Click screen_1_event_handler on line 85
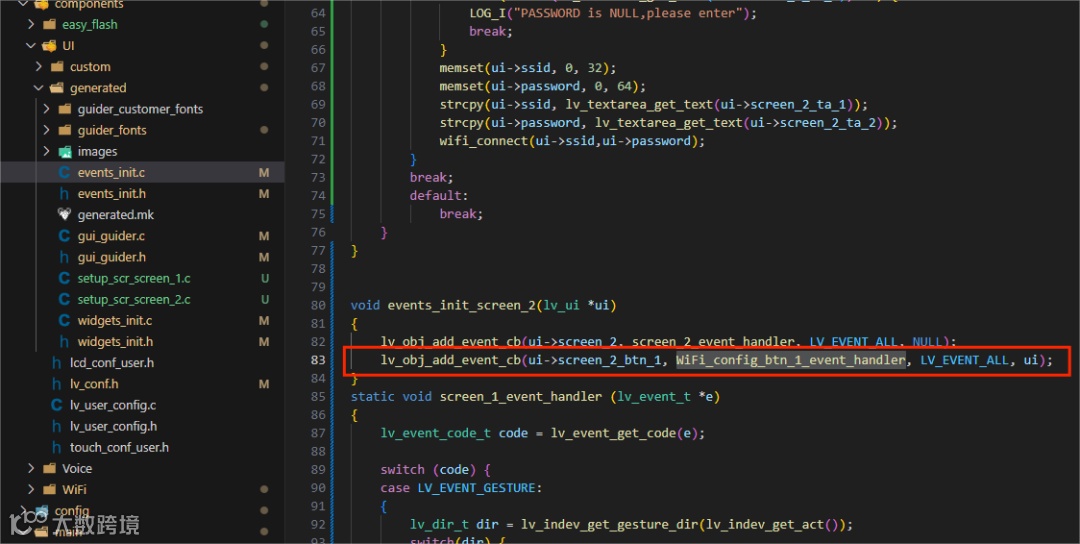Screen dimensions: 1080x544 pyautogui.click(x=521, y=397)
